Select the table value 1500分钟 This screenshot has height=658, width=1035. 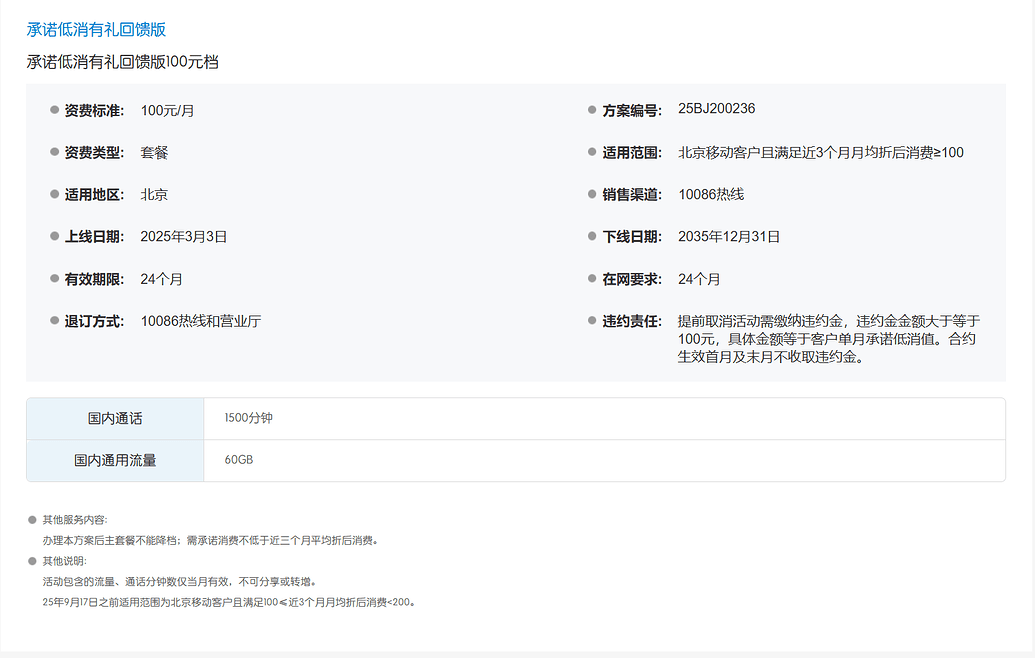tap(249, 418)
